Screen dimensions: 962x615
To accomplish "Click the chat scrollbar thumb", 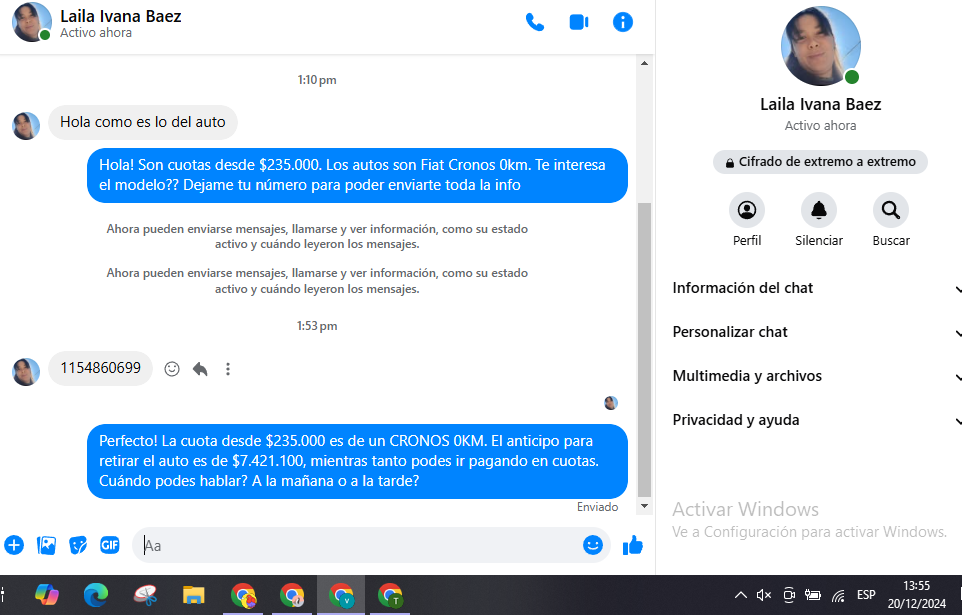I will [x=644, y=349].
